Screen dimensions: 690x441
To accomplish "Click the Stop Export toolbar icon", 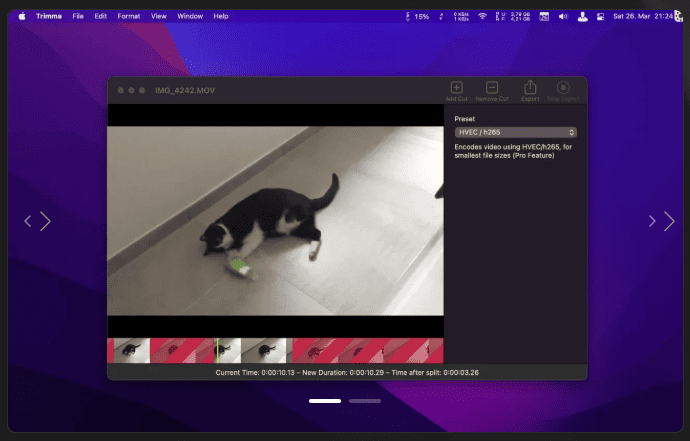I will (563, 88).
